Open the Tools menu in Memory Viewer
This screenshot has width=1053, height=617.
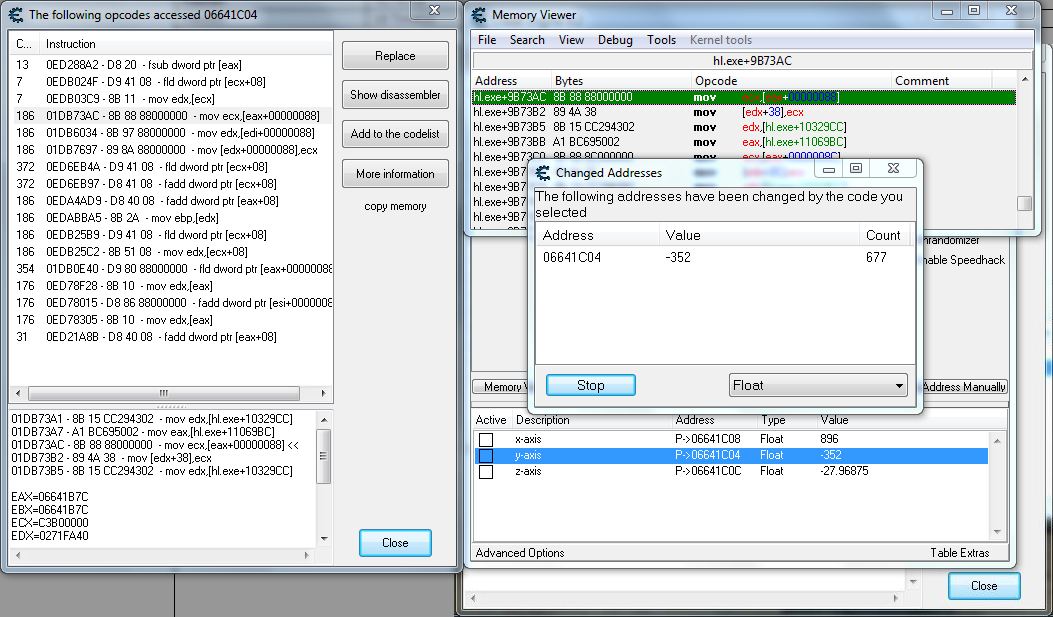pyautogui.click(x=661, y=40)
